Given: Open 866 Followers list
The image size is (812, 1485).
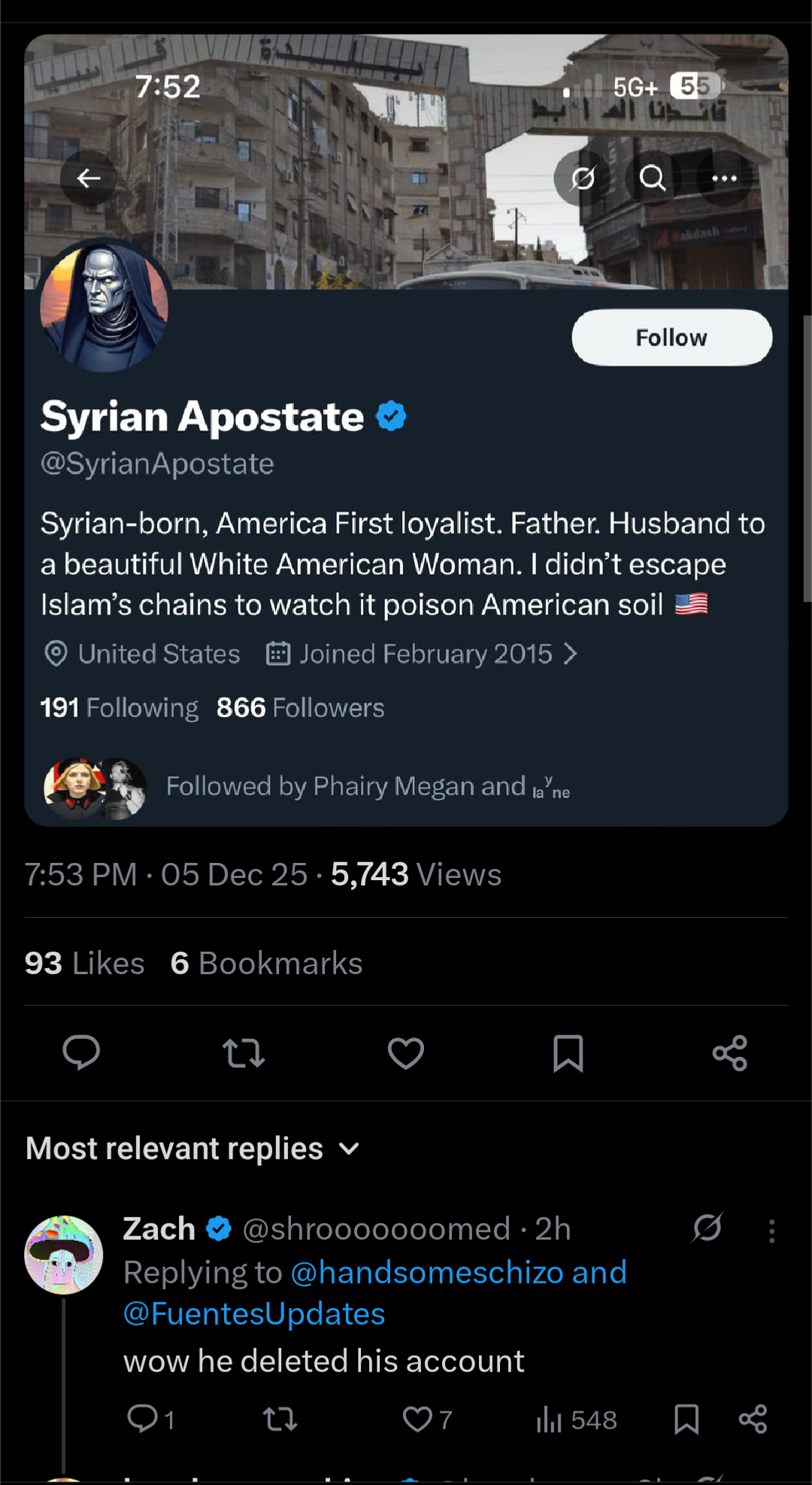Looking at the screenshot, I should pos(300,708).
